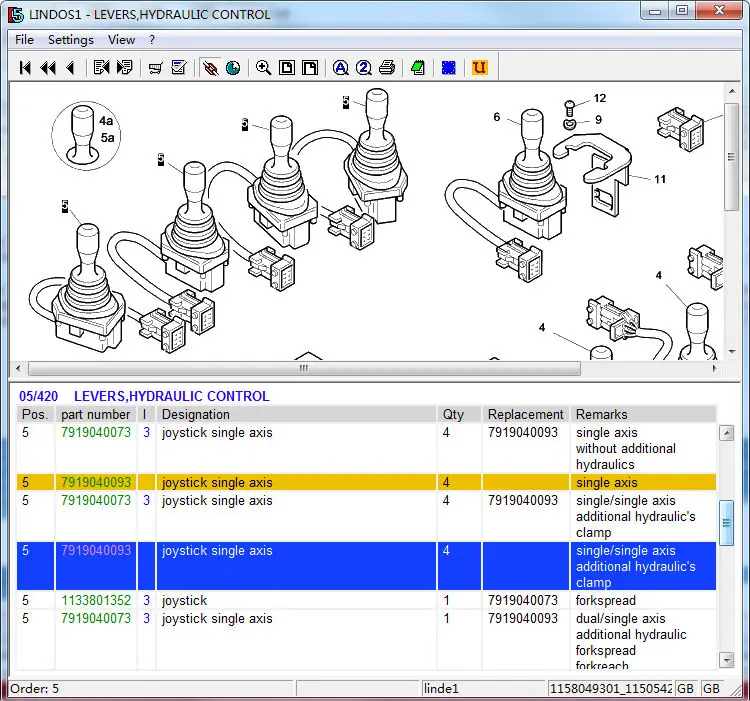Click the single left arrow icon

click(x=71, y=68)
